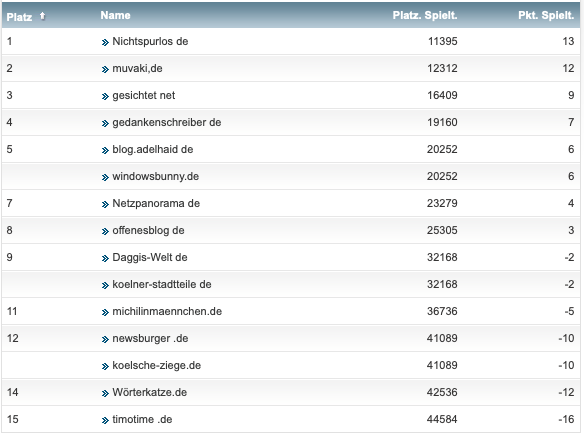Open the Netzpanorama de link
The width and height of the screenshot is (584, 435).
coord(156,203)
